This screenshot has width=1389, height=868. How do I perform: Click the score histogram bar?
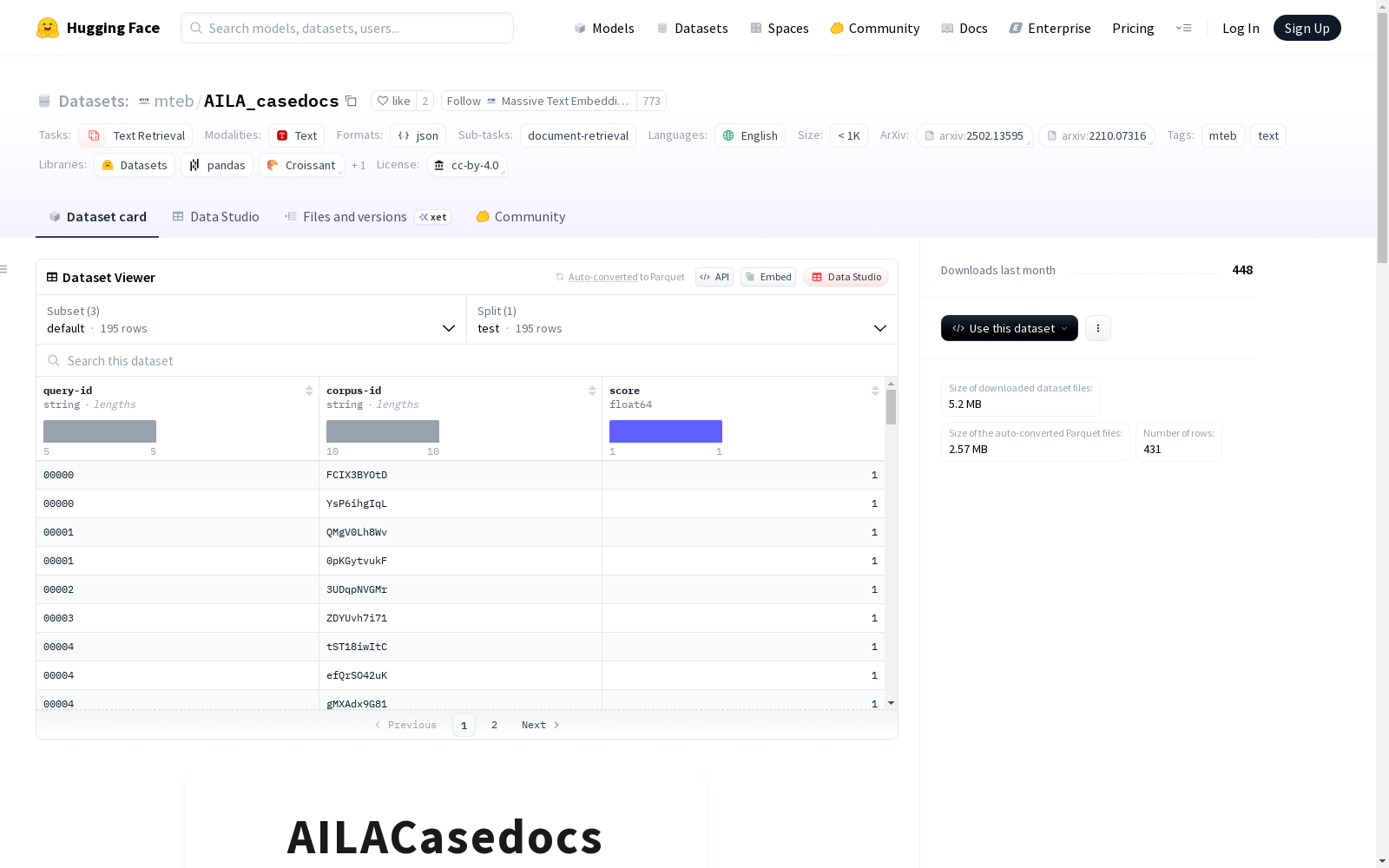[x=666, y=431]
